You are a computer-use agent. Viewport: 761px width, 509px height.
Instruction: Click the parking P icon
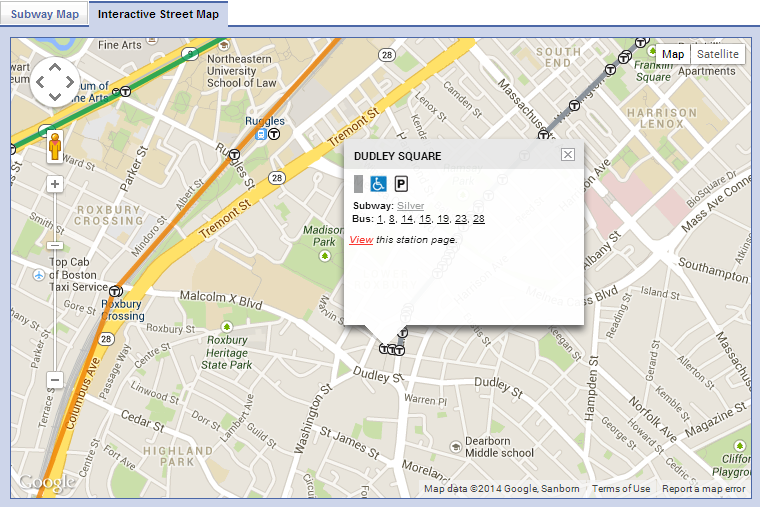[401, 184]
